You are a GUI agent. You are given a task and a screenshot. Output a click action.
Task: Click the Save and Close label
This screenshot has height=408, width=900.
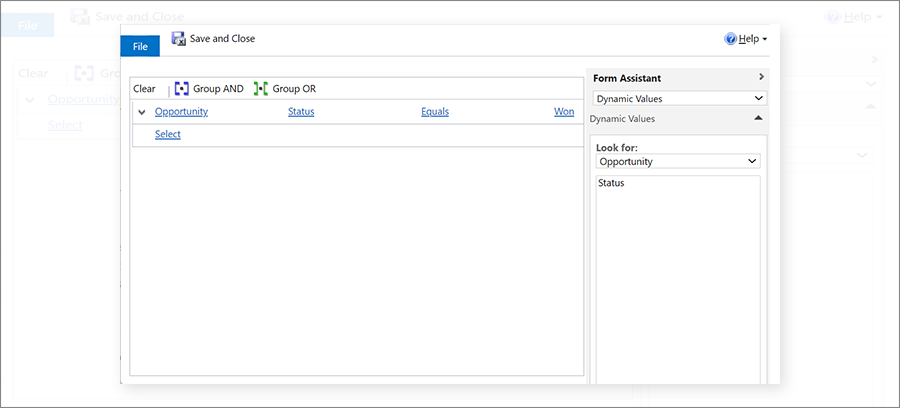click(223, 38)
